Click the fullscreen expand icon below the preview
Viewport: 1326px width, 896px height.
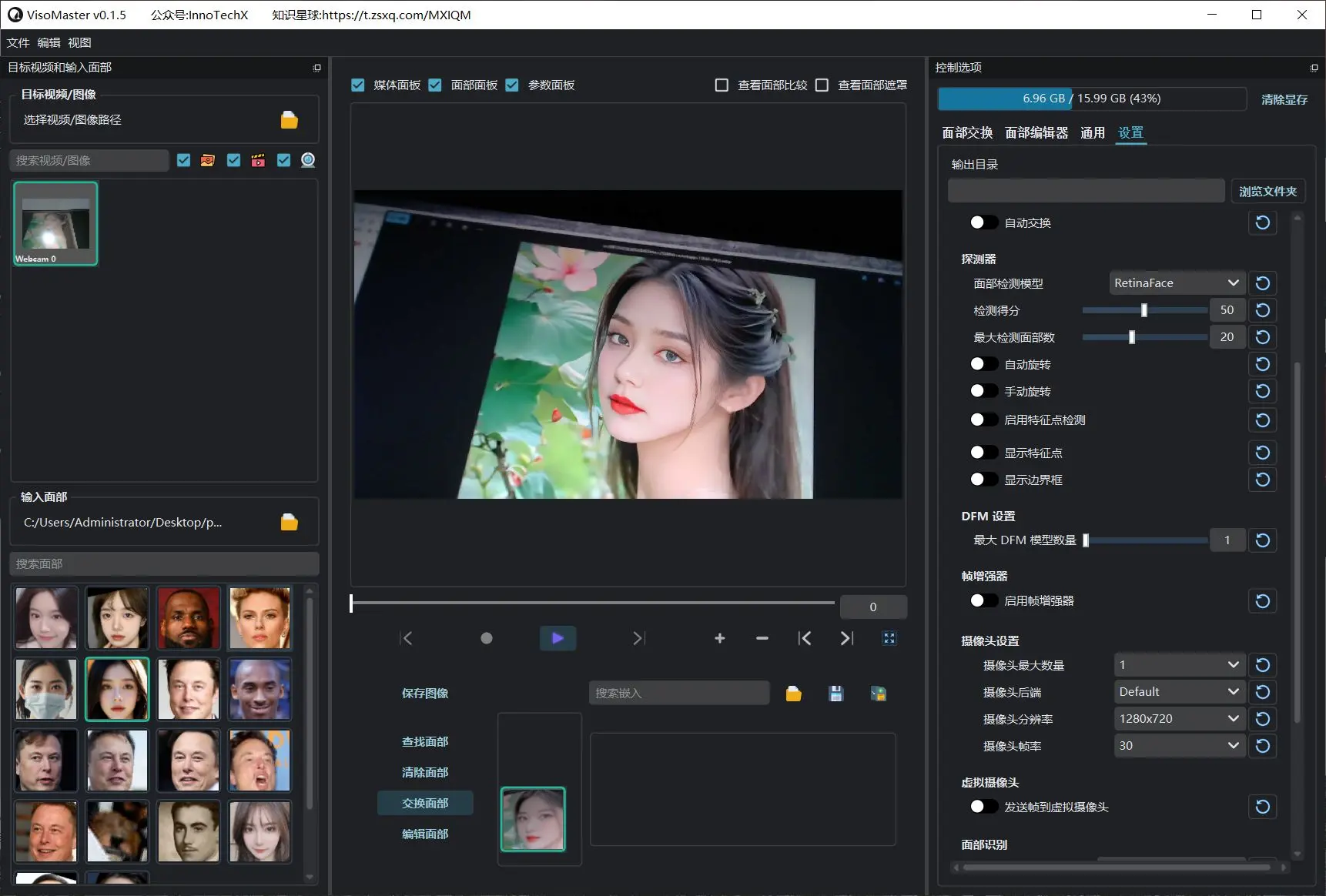coord(889,638)
